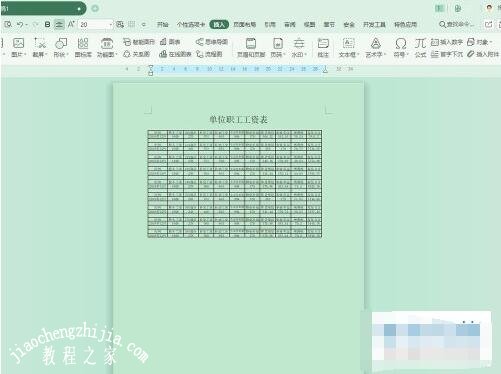Click 插入数字 insert number
501x374 pixels.
tap(447, 42)
